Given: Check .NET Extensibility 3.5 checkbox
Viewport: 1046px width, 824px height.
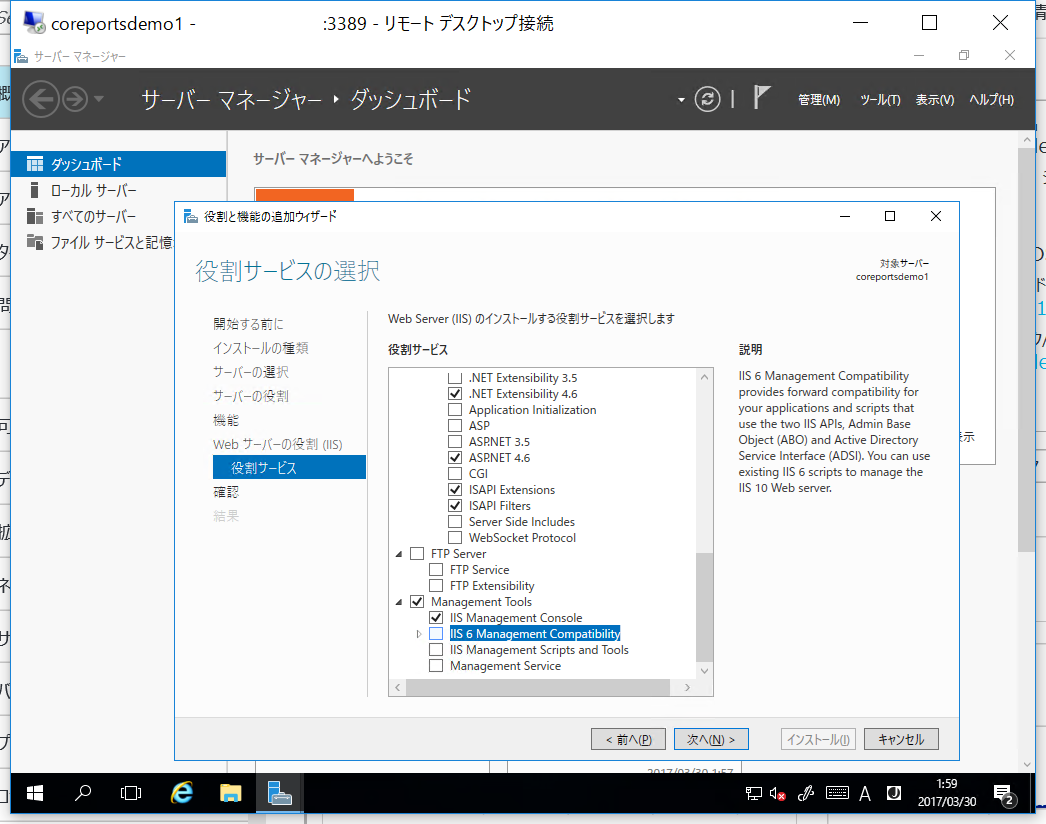Looking at the screenshot, I should pyautogui.click(x=455, y=378).
